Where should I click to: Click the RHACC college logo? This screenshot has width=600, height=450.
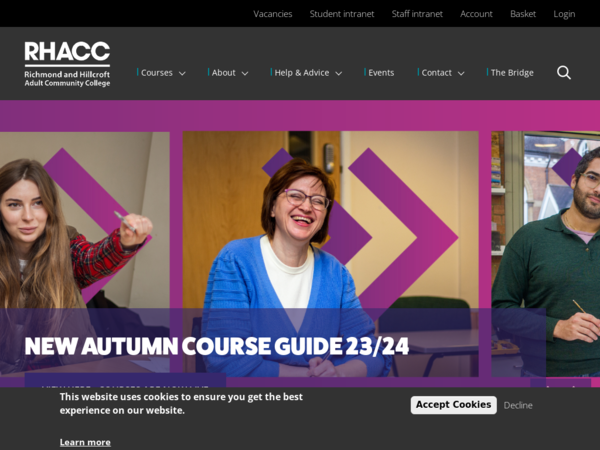pyautogui.click(x=67, y=64)
